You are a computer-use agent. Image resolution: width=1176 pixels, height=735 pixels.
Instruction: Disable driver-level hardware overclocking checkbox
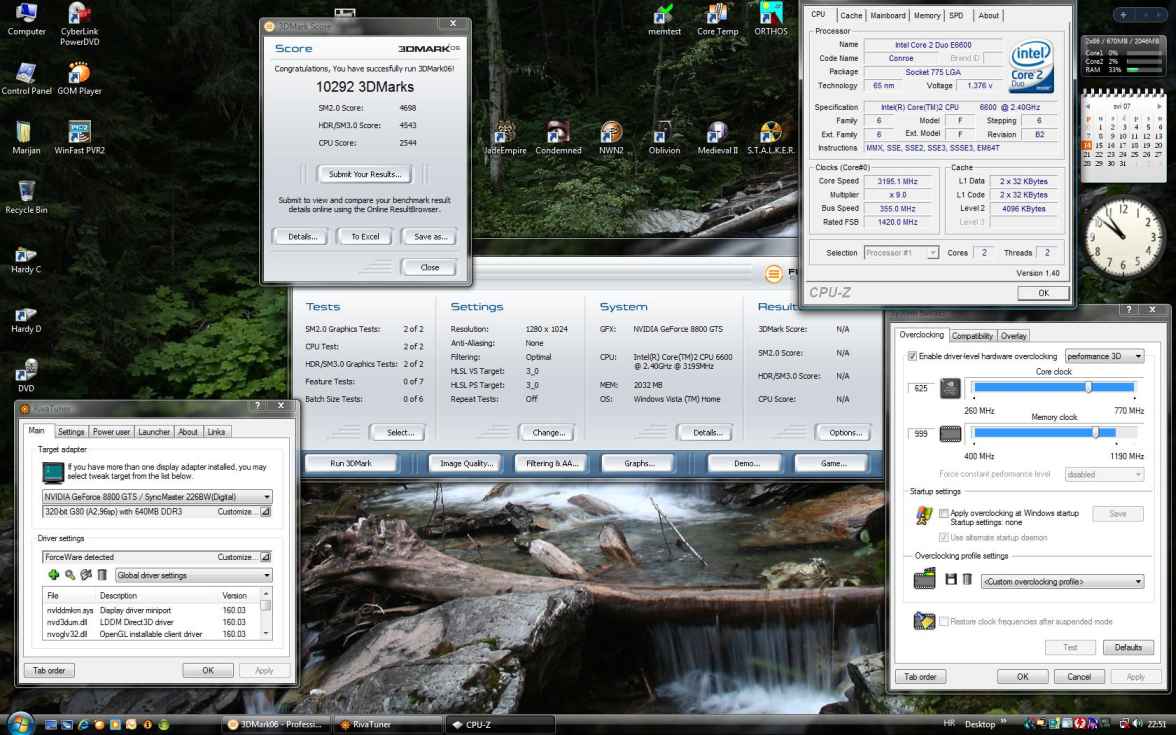click(x=911, y=356)
